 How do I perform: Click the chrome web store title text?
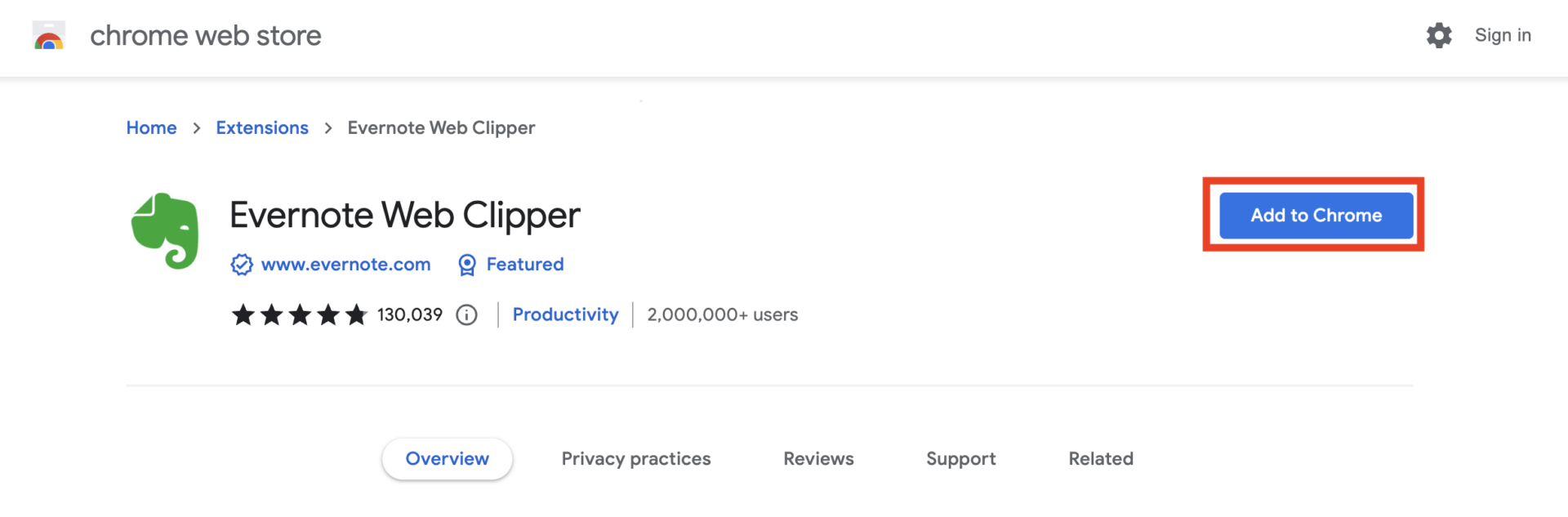205,36
